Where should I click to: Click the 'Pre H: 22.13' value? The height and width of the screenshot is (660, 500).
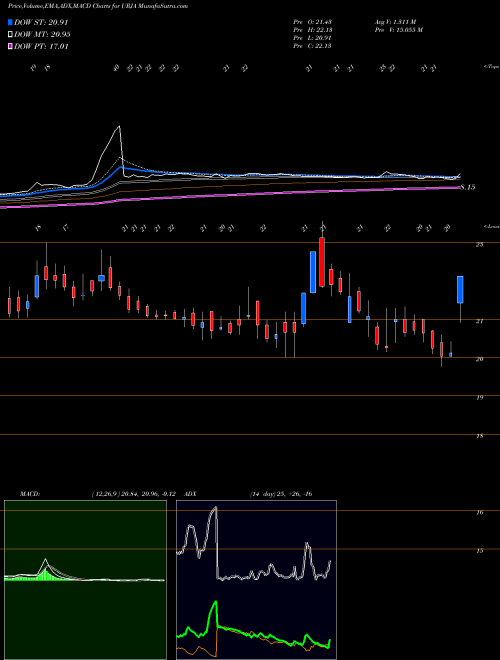(312, 30)
